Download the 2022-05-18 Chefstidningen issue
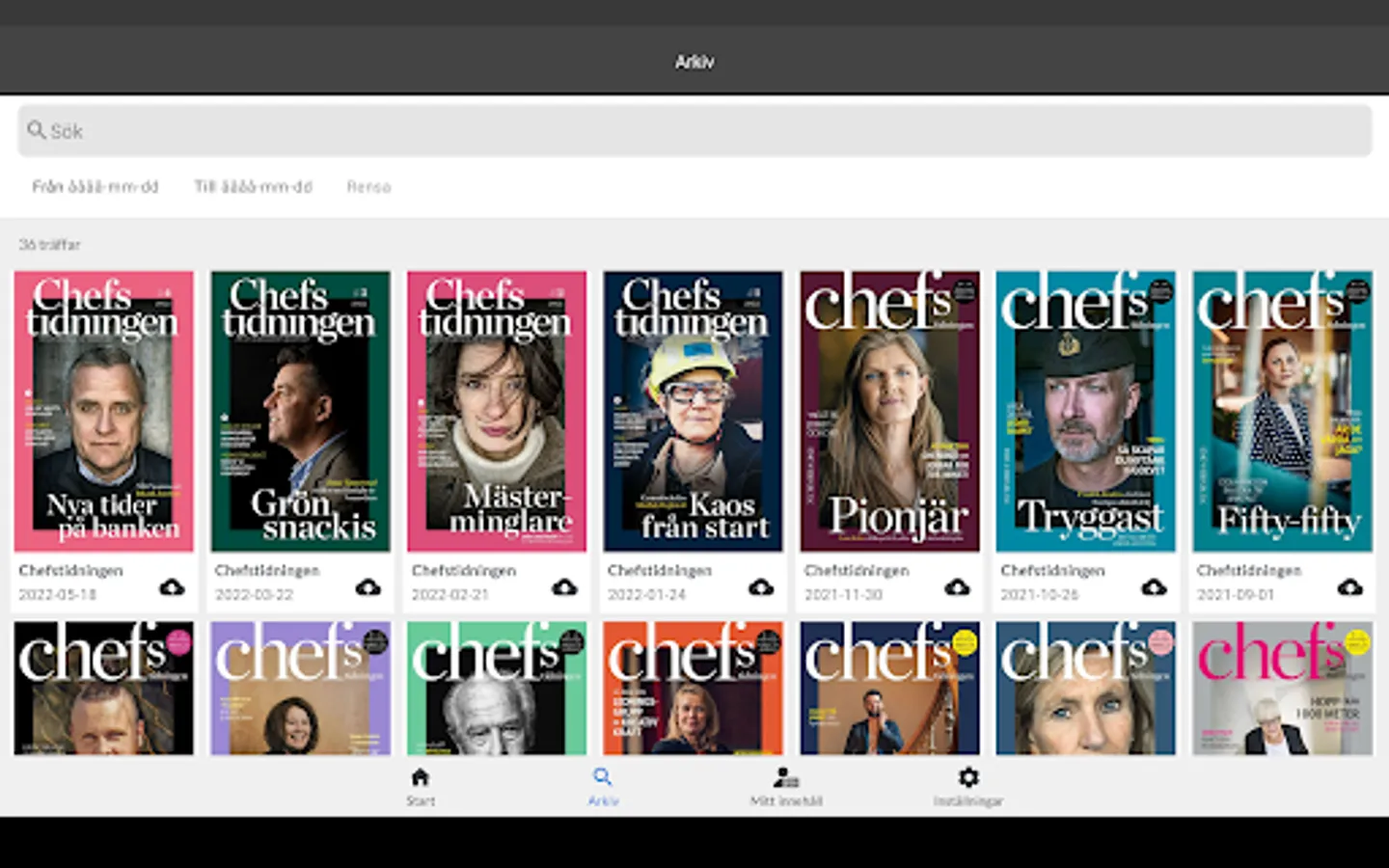 172,586
